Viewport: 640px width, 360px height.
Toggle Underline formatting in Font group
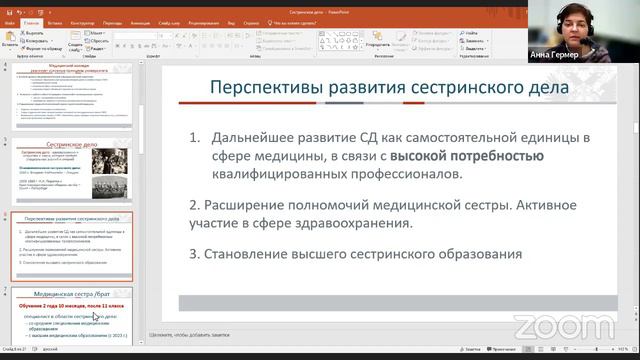coord(132,47)
